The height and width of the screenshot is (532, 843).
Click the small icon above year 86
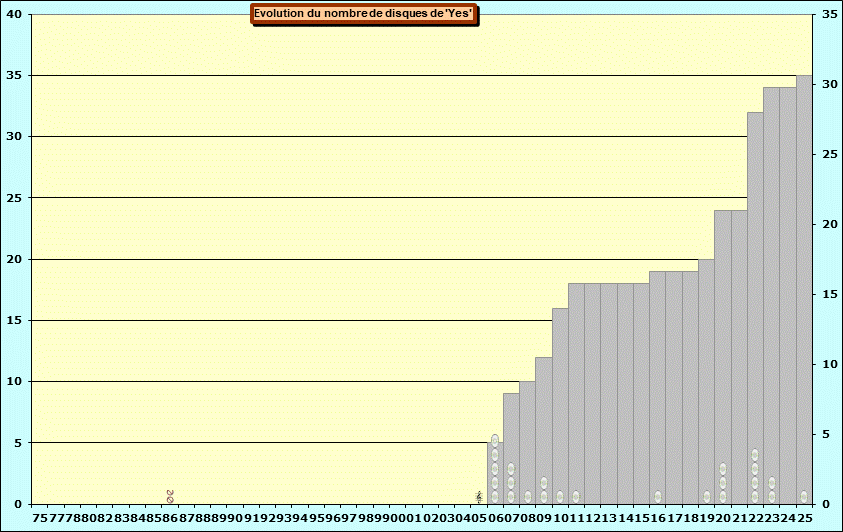170,496
